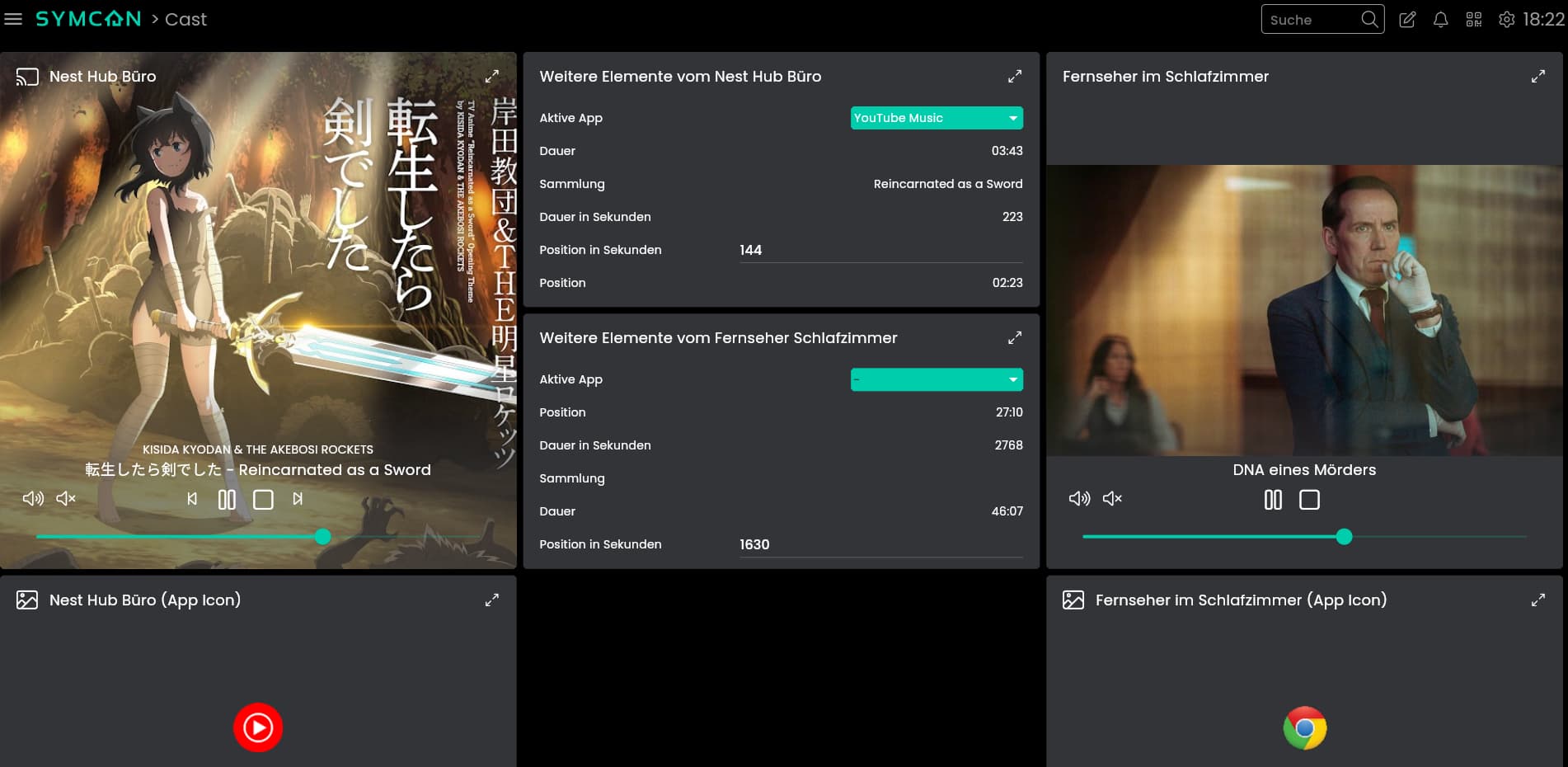This screenshot has width=1568, height=767.
Task: Click the Chrome app icon
Action: point(1305,728)
